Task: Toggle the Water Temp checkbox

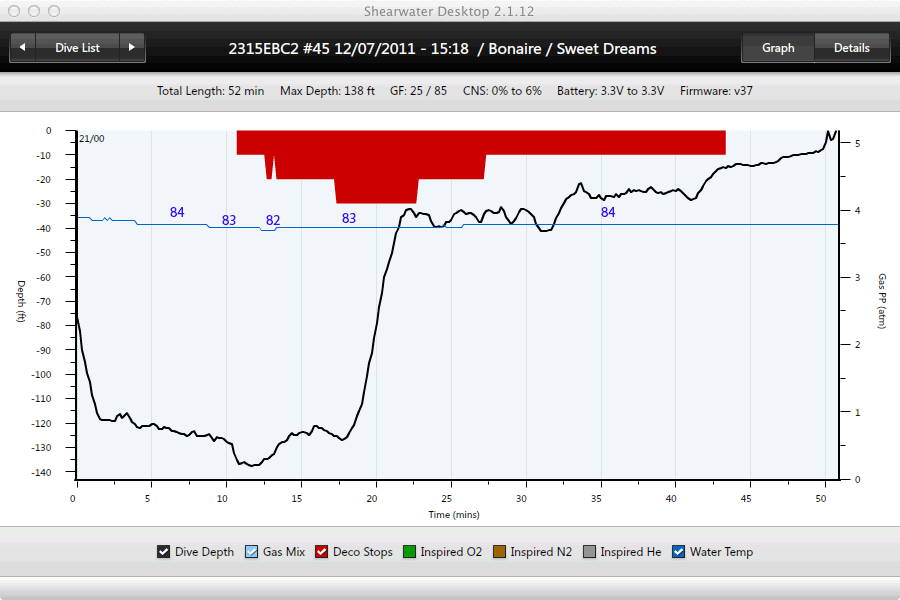Action: click(x=679, y=552)
